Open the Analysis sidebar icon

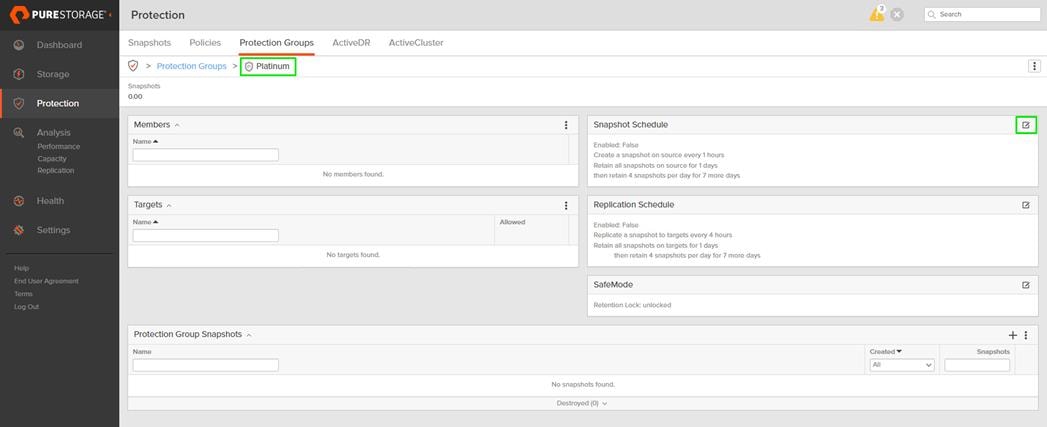pyautogui.click(x=19, y=133)
